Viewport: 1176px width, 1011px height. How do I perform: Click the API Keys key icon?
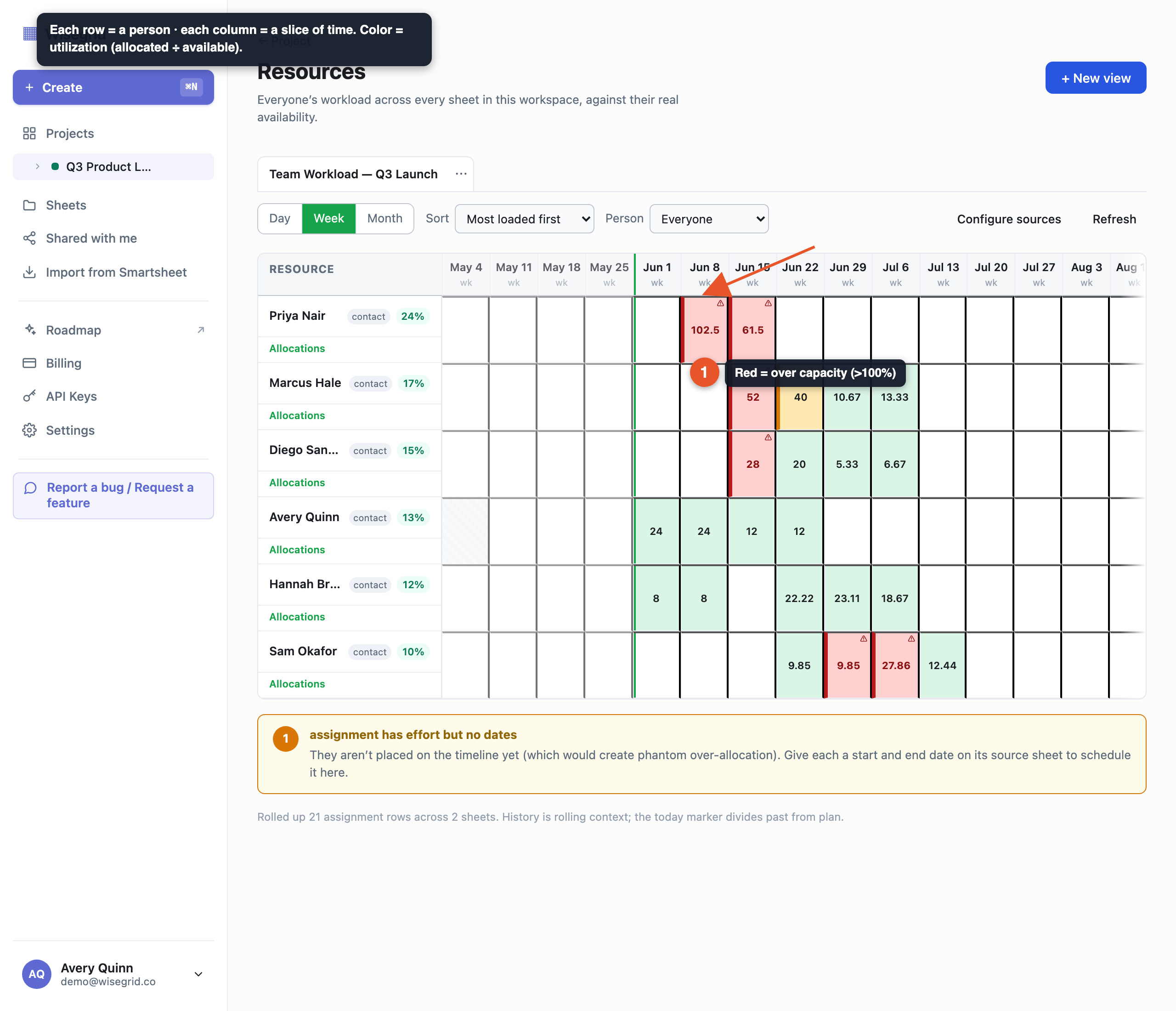pos(29,396)
